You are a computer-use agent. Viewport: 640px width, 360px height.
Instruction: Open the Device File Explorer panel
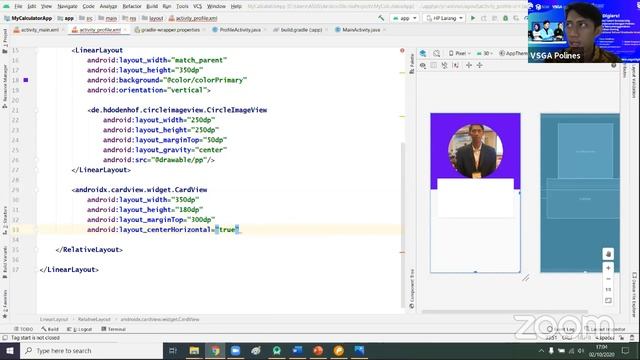pyautogui.click(x=634, y=295)
